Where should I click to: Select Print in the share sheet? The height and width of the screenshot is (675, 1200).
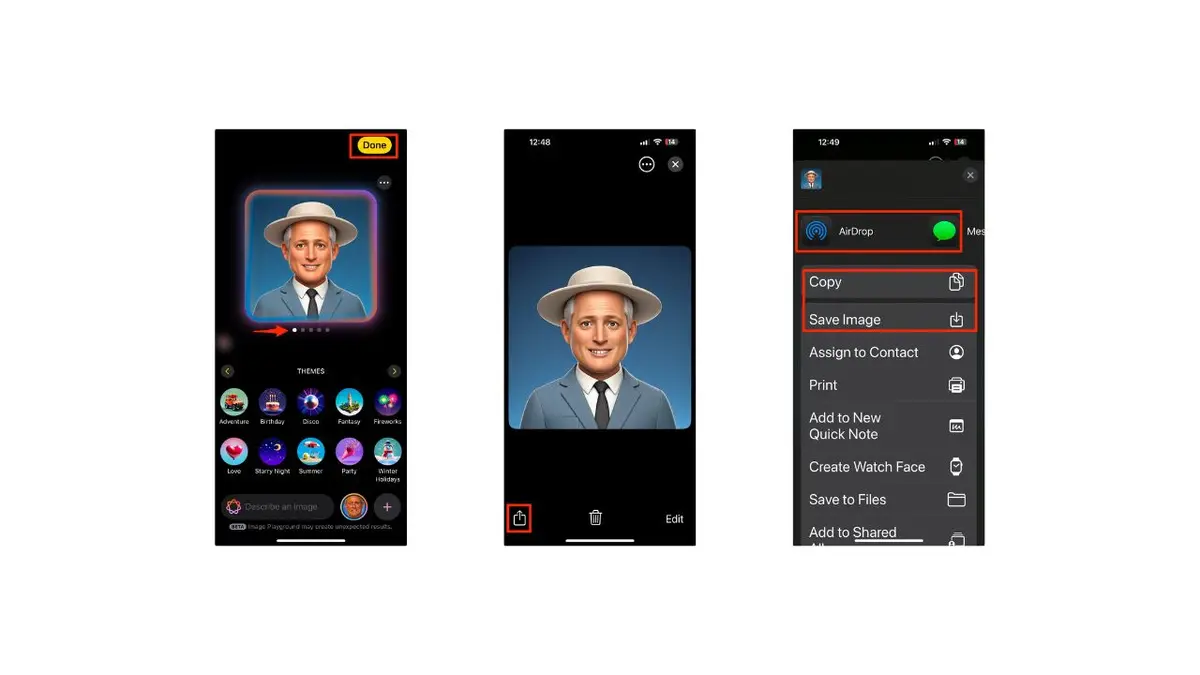pyautogui.click(x=889, y=385)
